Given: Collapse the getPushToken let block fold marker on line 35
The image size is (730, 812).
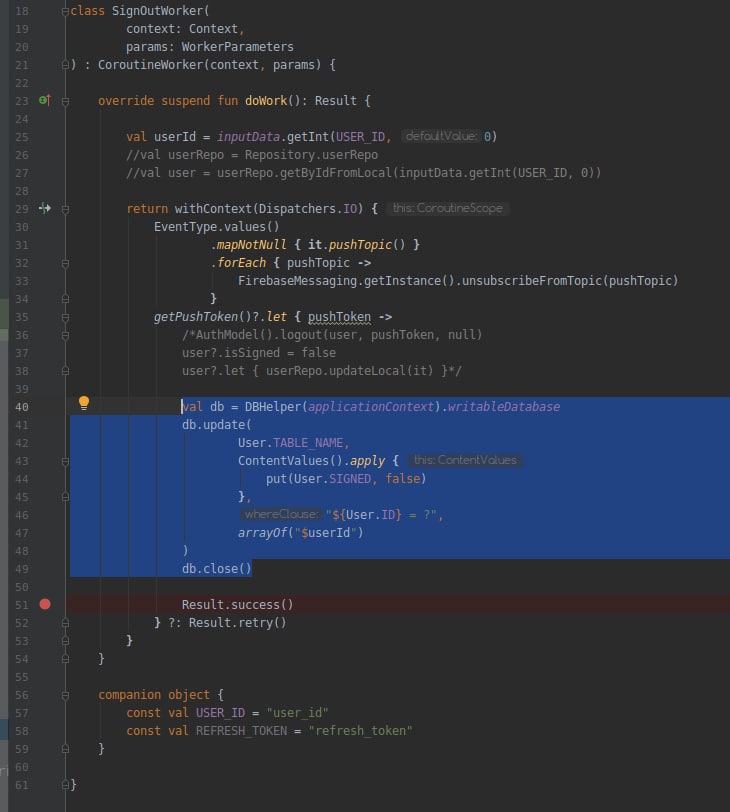Looking at the screenshot, I should 65,317.
